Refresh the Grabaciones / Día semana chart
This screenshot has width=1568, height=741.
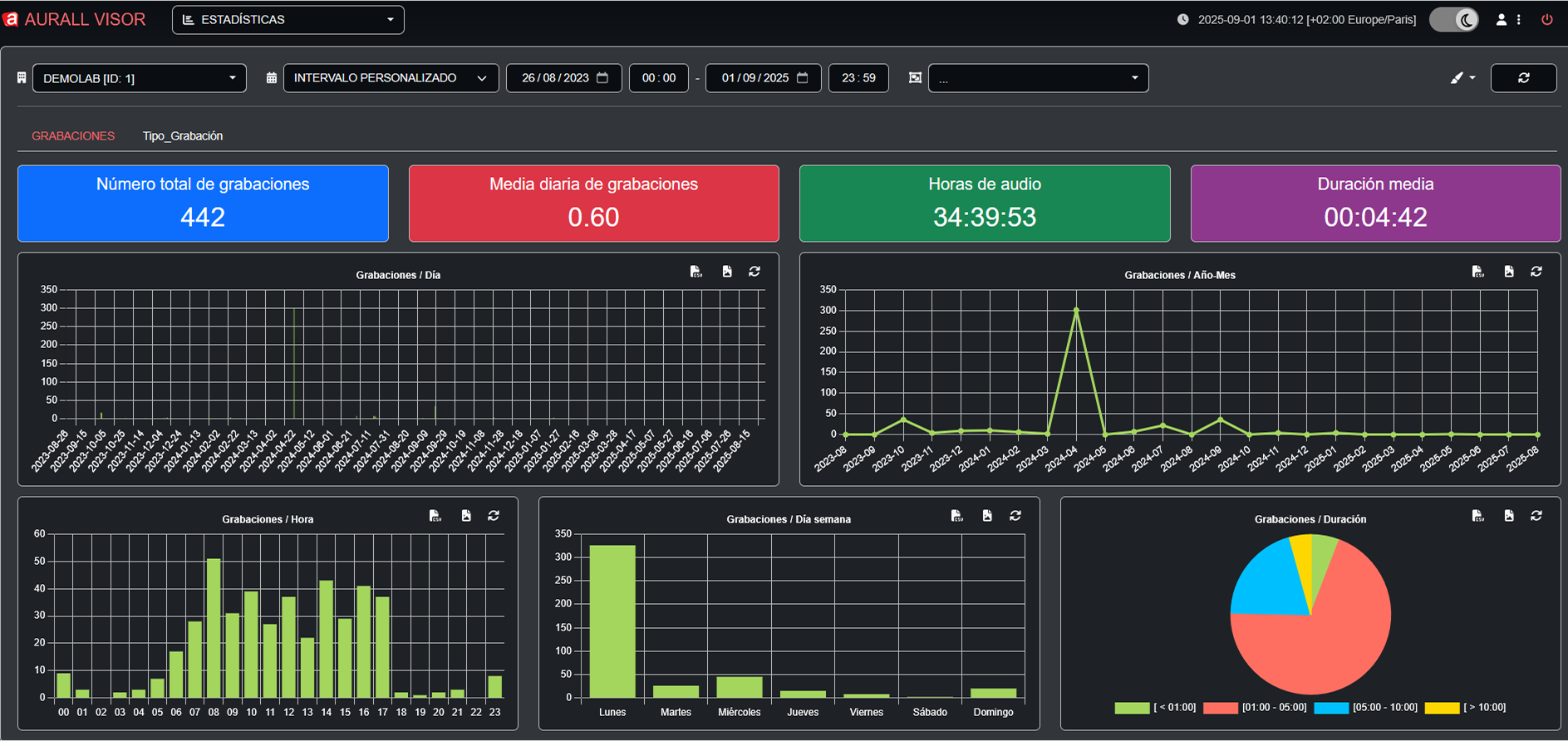click(1015, 516)
